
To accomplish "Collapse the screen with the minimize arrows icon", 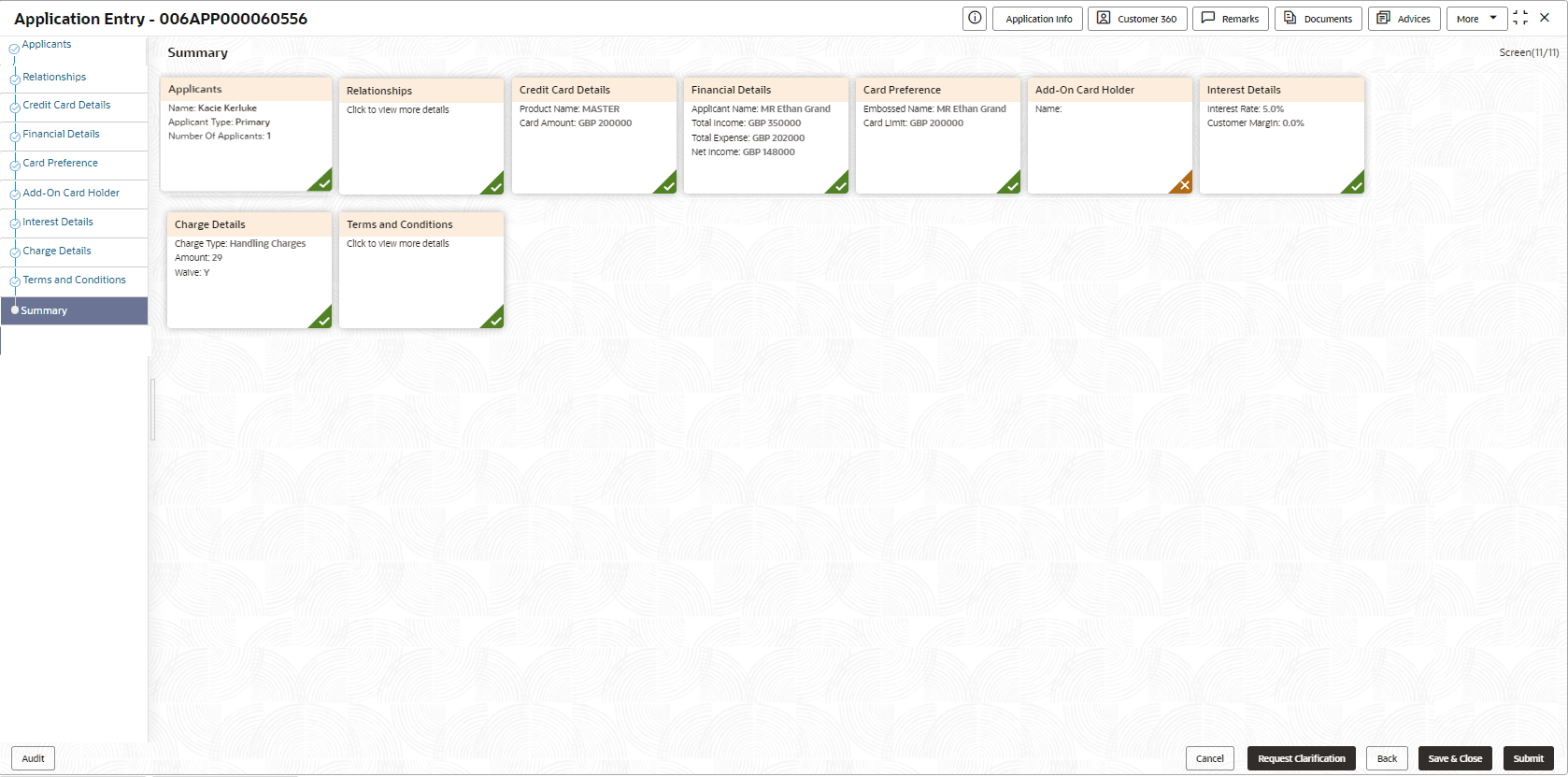I will 1520,18.
